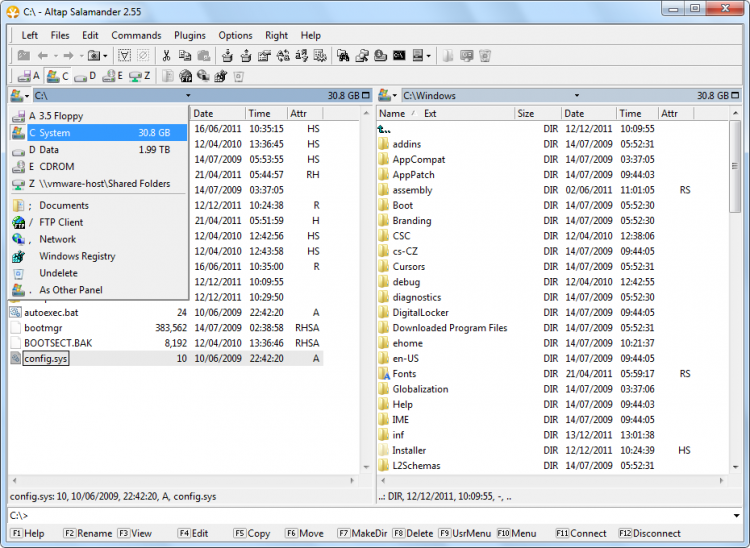Screen dimensions: 750x548
Task: Switch to drive C in drive bar
Action: tap(57, 76)
